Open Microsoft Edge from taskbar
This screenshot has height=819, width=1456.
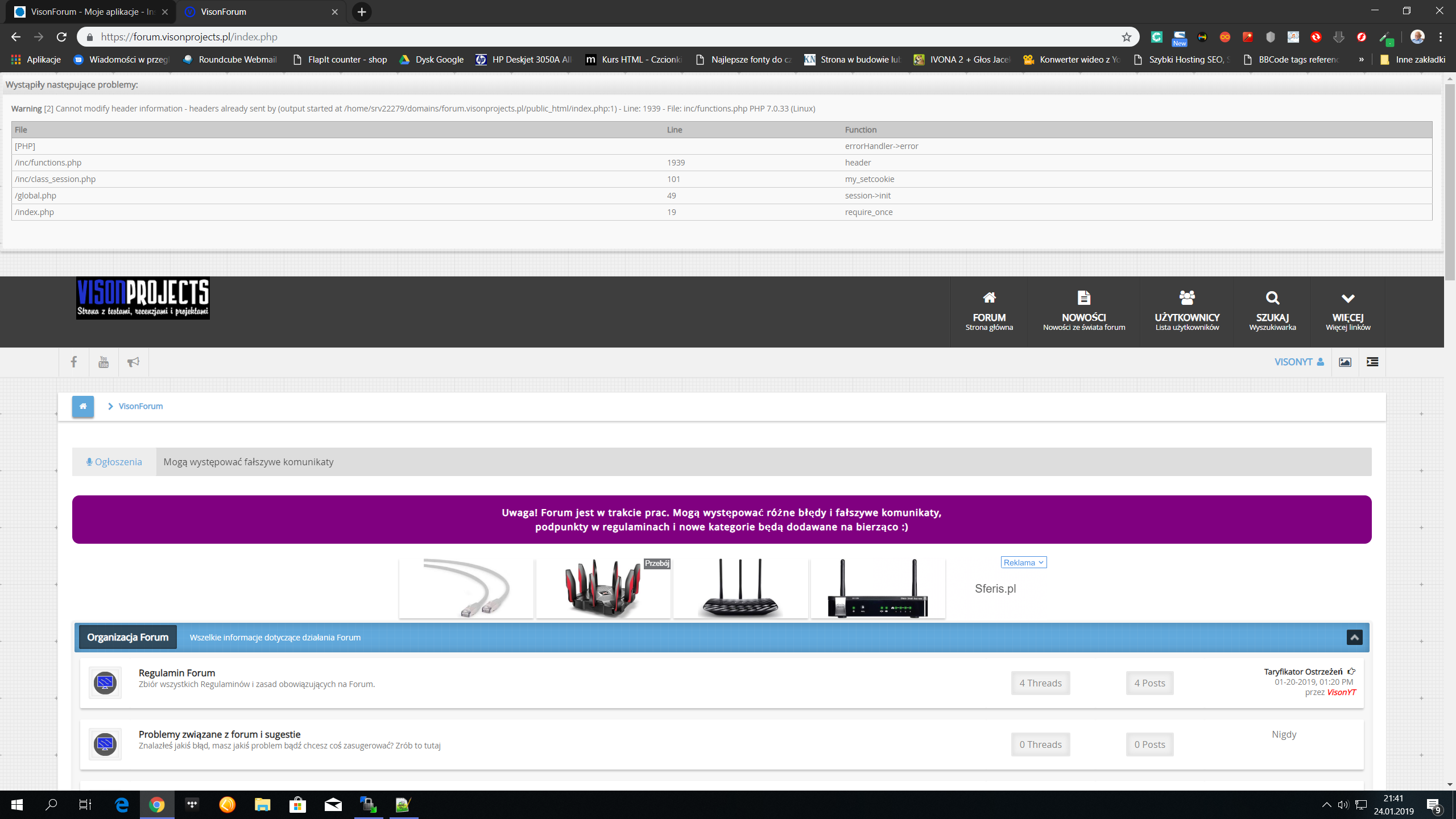(x=122, y=805)
